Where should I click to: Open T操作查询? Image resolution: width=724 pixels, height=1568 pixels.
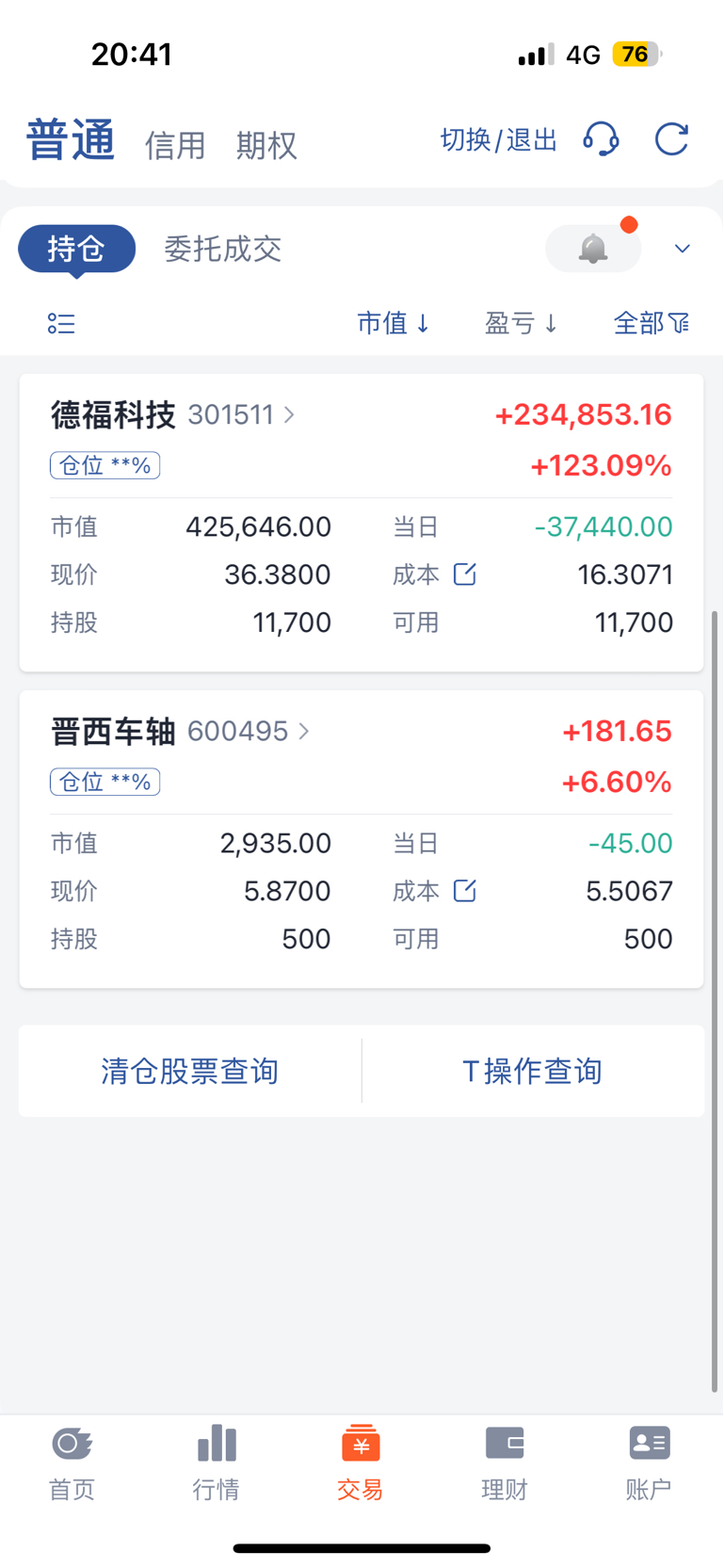[533, 1071]
